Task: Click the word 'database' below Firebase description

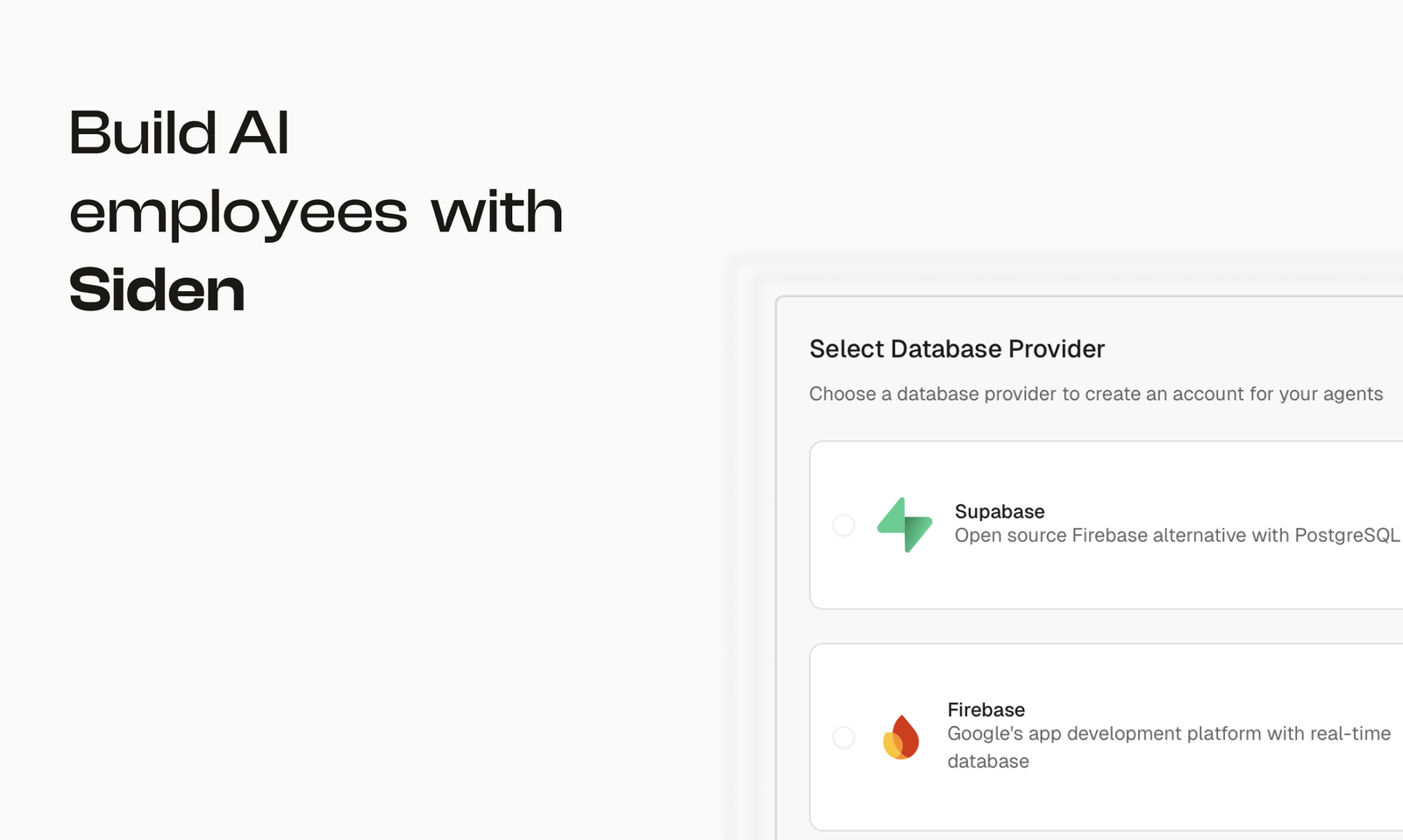Action: point(988,761)
